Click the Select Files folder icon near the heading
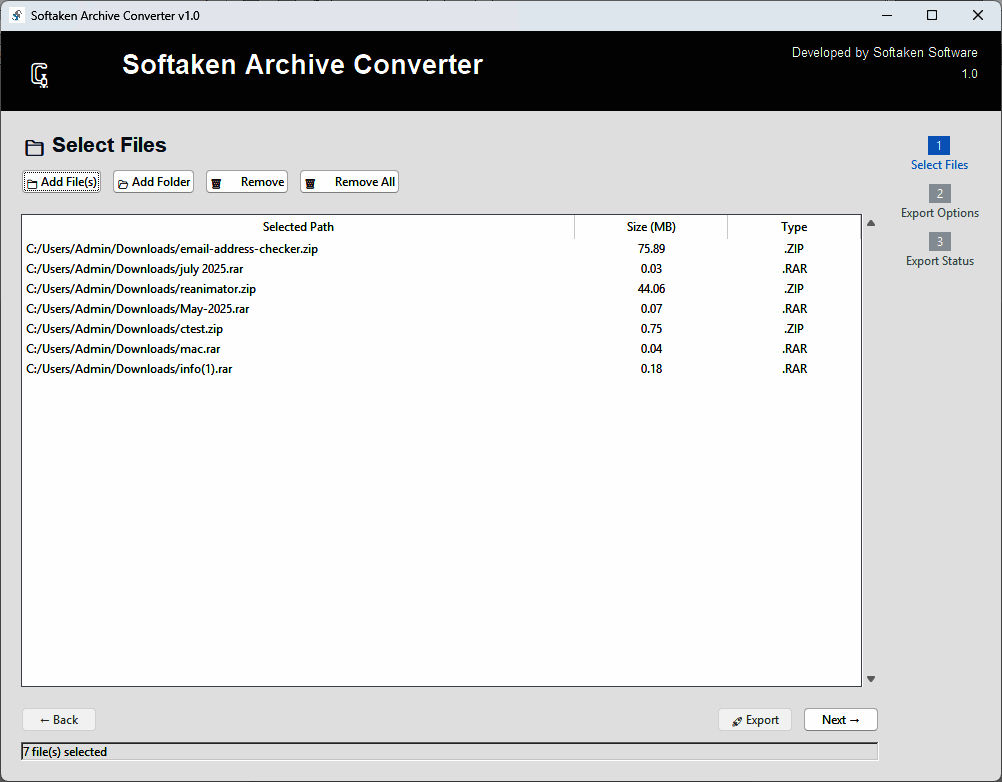The width and height of the screenshot is (1002, 782). coord(33,146)
